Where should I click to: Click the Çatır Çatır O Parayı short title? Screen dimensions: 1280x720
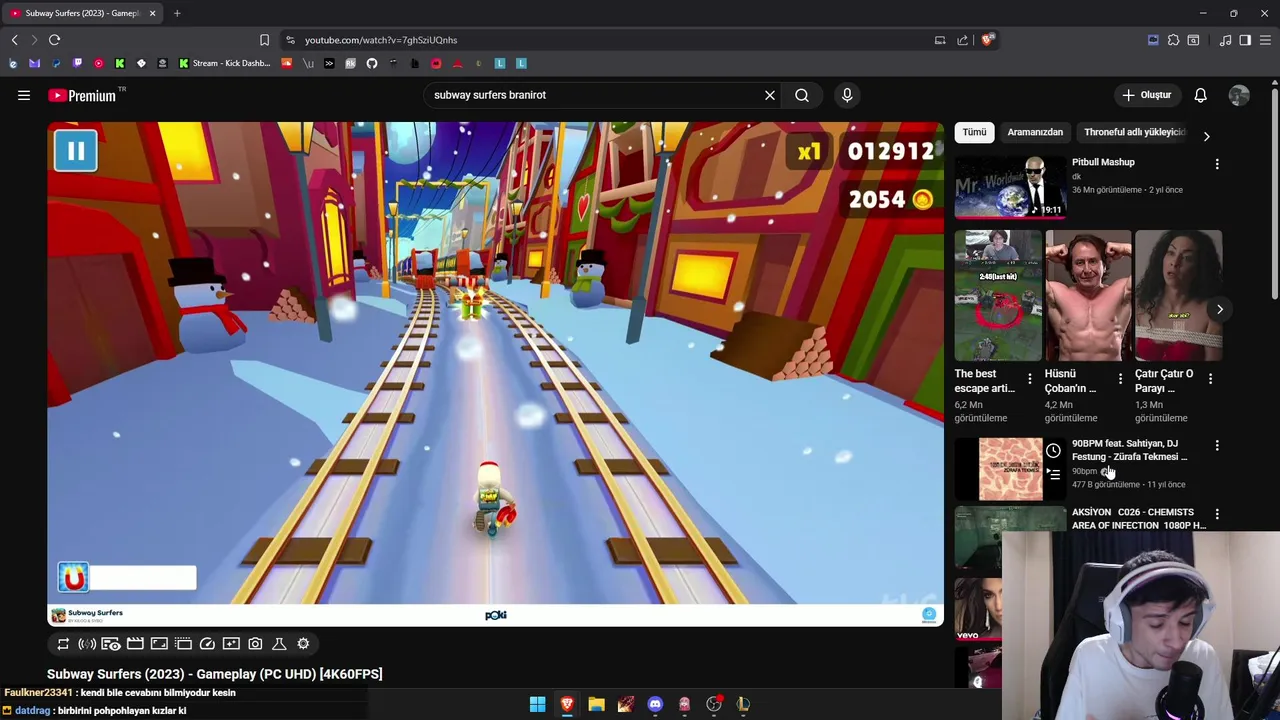(1164, 381)
